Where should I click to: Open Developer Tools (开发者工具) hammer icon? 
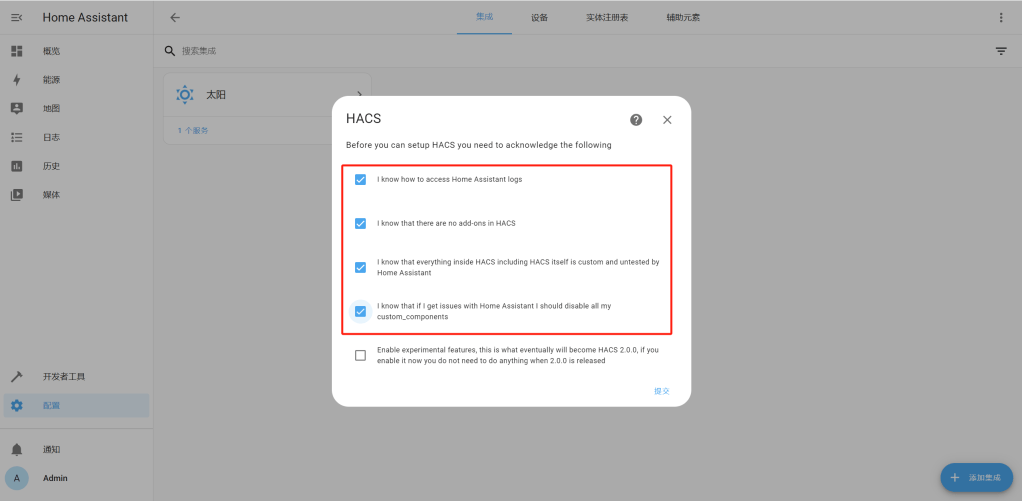click(x=17, y=377)
